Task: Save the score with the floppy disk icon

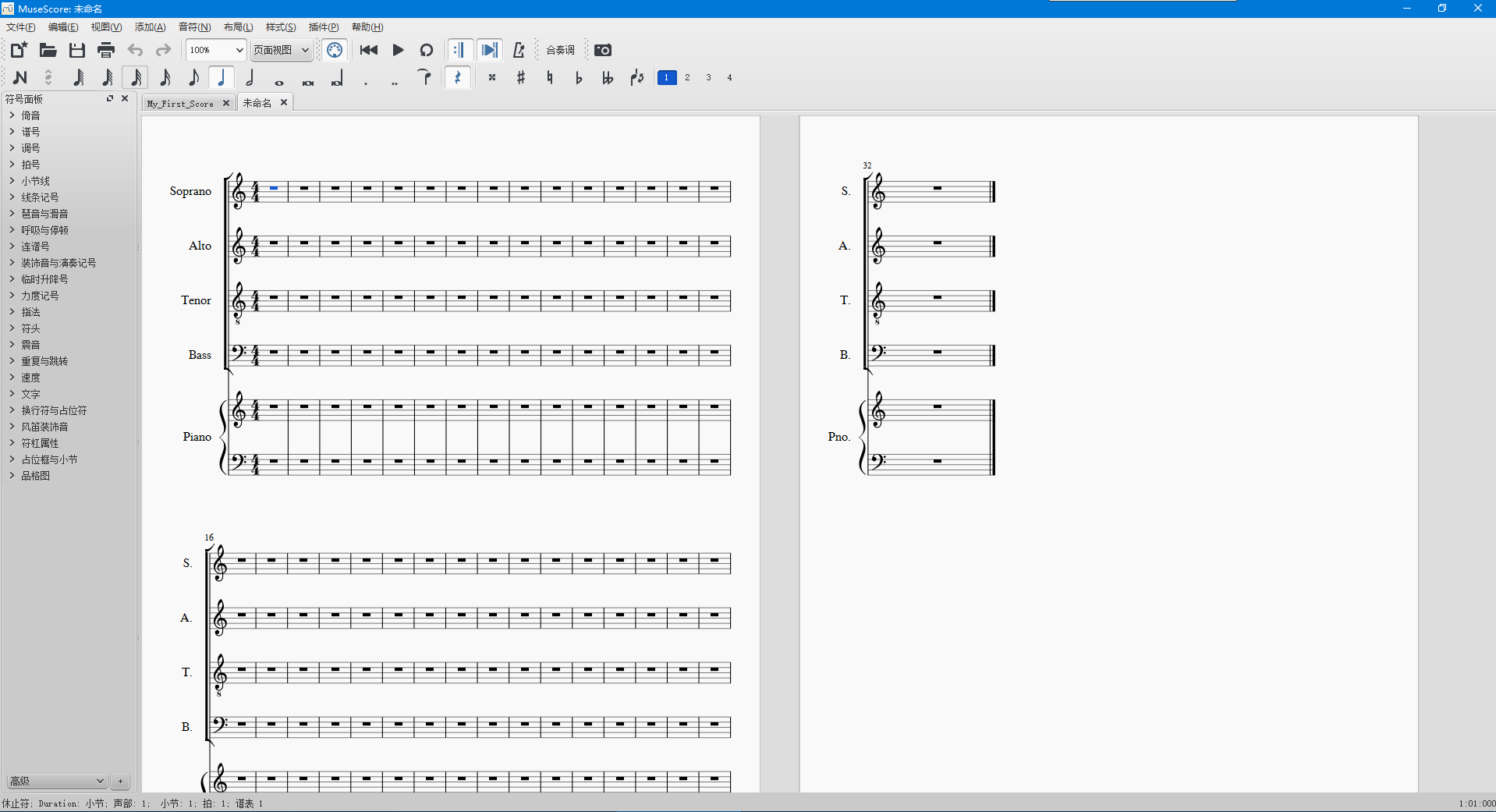Action: click(x=76, y=50)
